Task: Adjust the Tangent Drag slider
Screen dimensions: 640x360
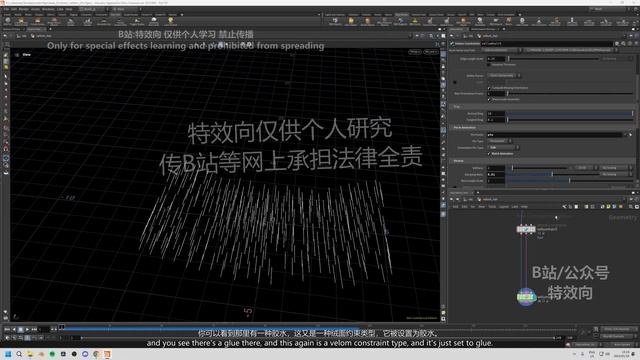Action: pos(570,120)
